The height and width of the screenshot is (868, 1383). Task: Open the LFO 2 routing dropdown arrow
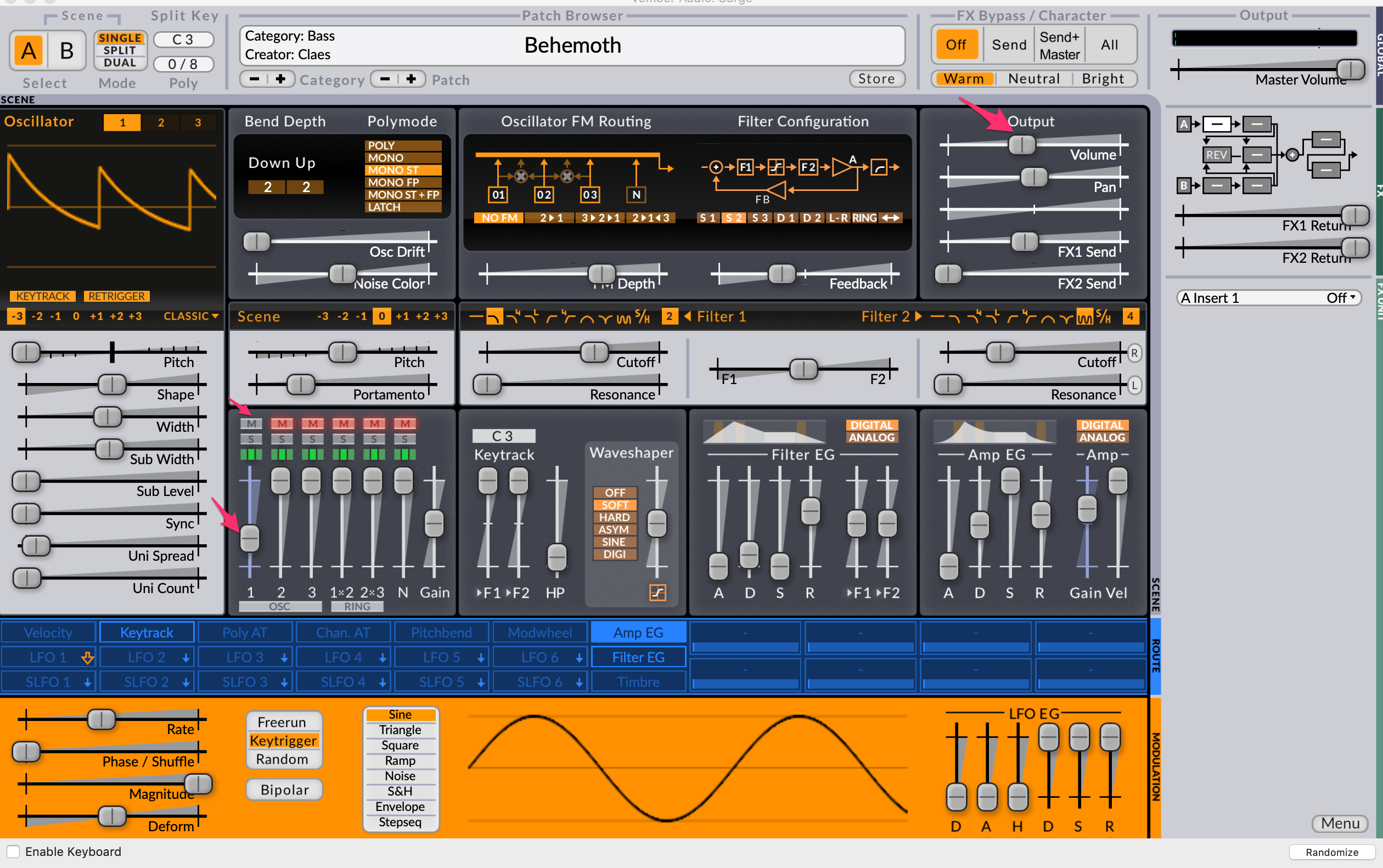coord(185,657)
